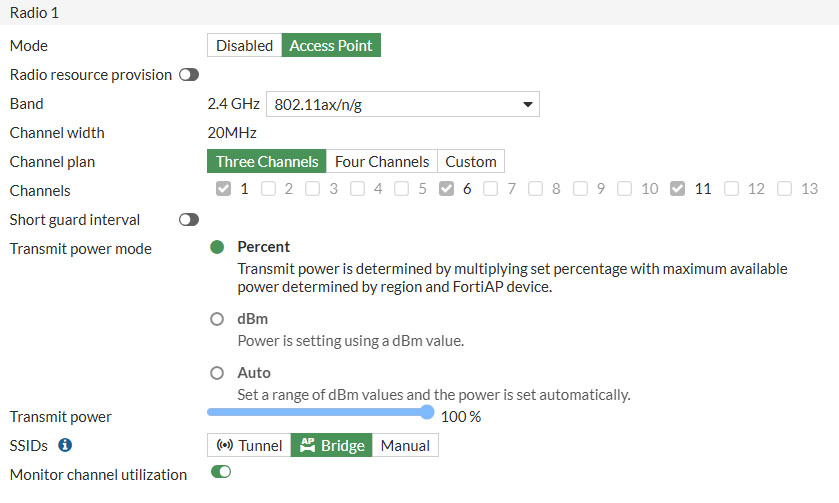Enable Short guard interval toggle

coord(188,219)
